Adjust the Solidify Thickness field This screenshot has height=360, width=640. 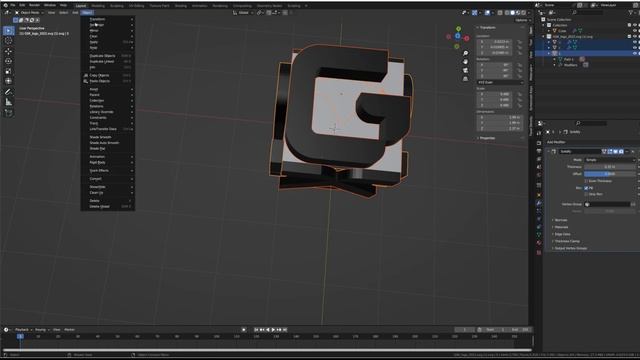[610, 167]
